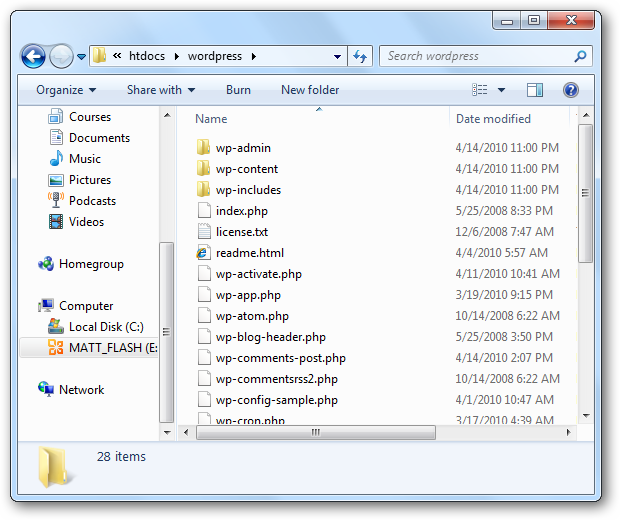Click the navigation pane scrollbar thumb
Viewport: 620px width, 520px height.
tap(167, 332)
